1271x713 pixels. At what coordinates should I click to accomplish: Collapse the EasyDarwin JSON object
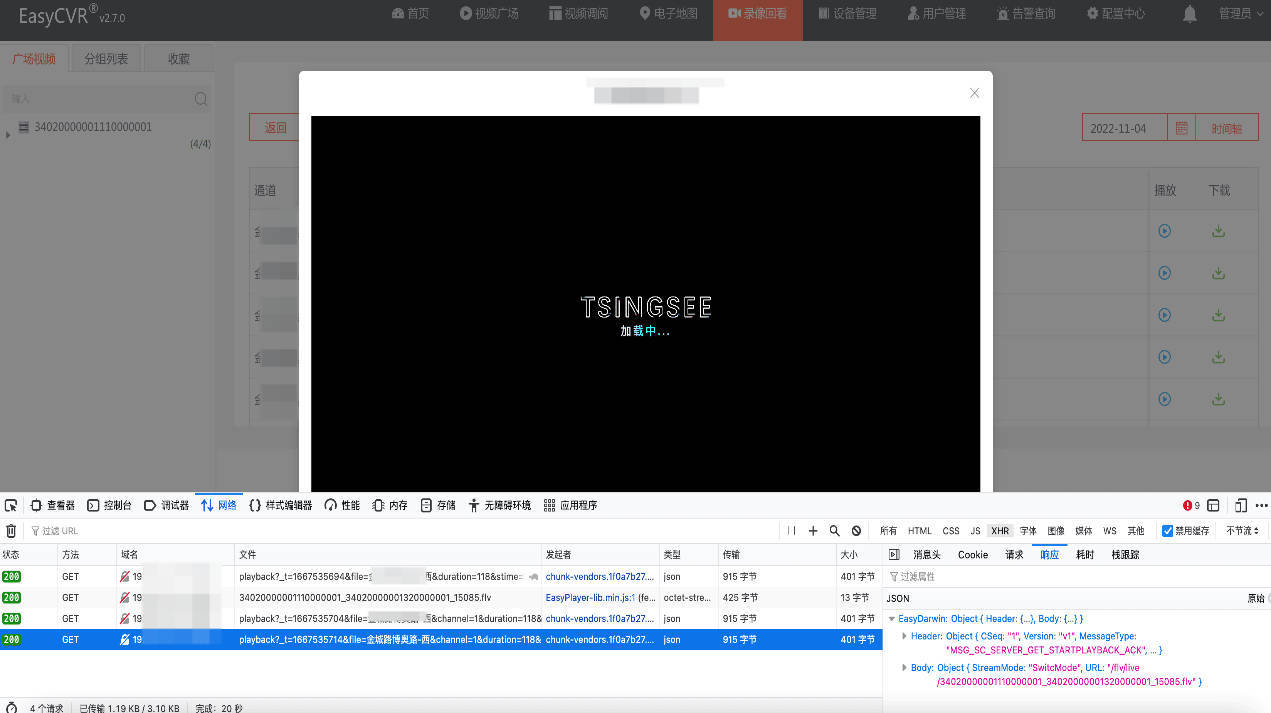point(892,619)
